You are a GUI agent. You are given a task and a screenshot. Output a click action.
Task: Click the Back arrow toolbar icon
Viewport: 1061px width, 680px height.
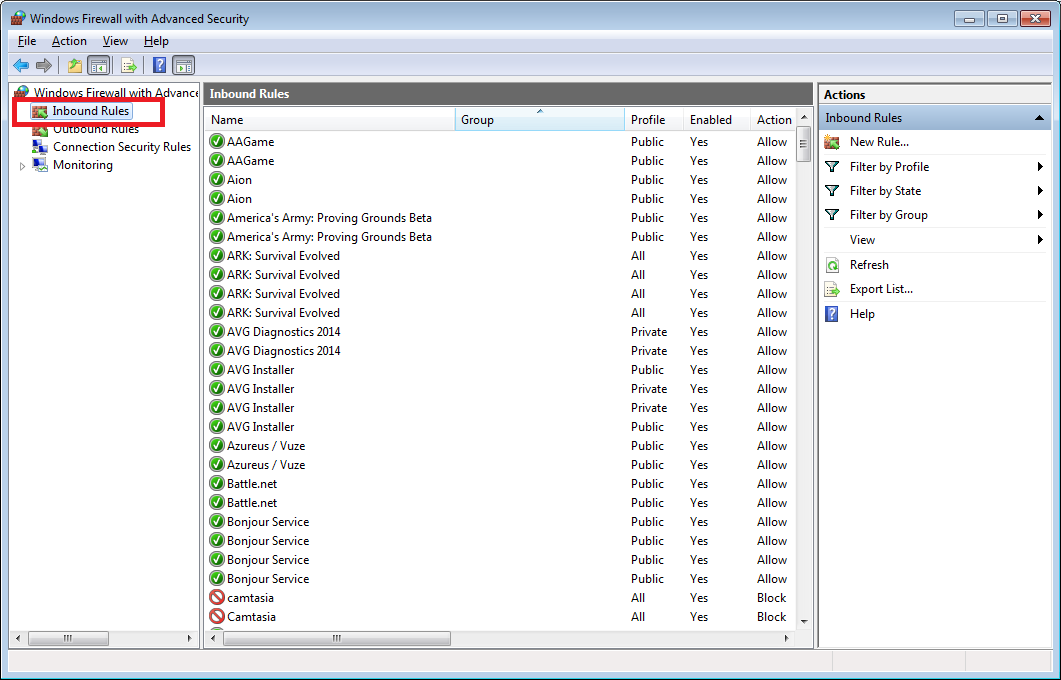(21, 66)
